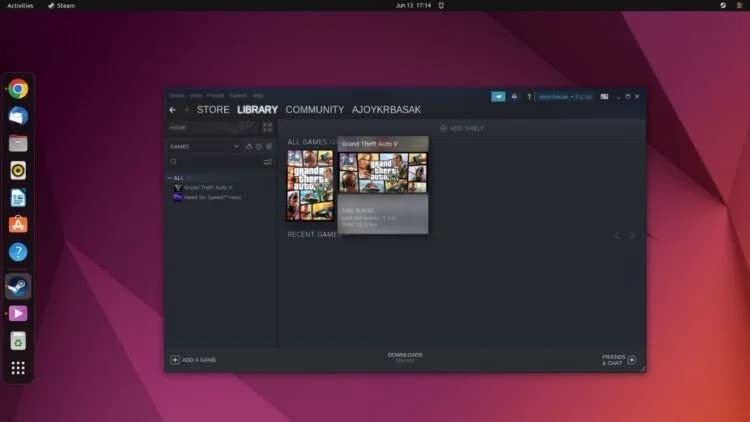Viewport: 750px width, 422px height.
Task: Select Grand Theft Auto V in sidebar
Action: 208,188
